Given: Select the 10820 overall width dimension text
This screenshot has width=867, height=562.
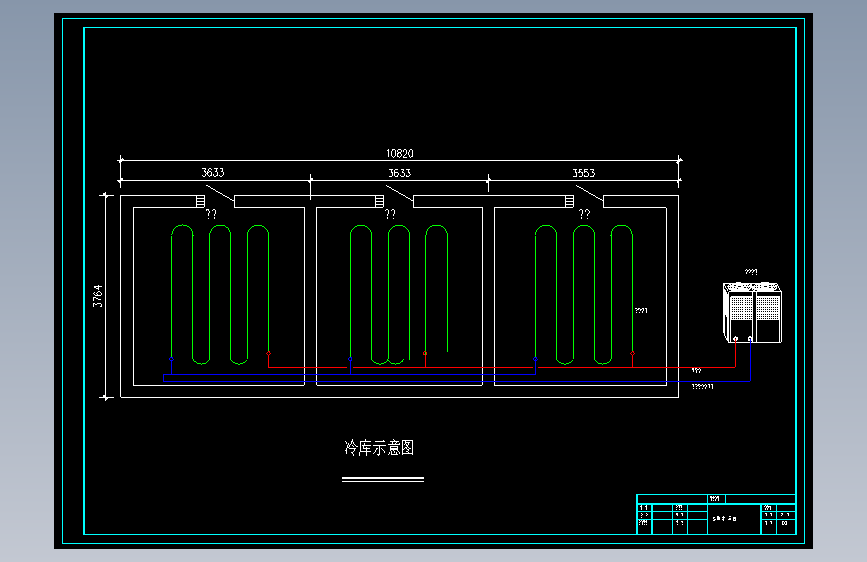Looking at the screenshot, I should click(400, 153).
